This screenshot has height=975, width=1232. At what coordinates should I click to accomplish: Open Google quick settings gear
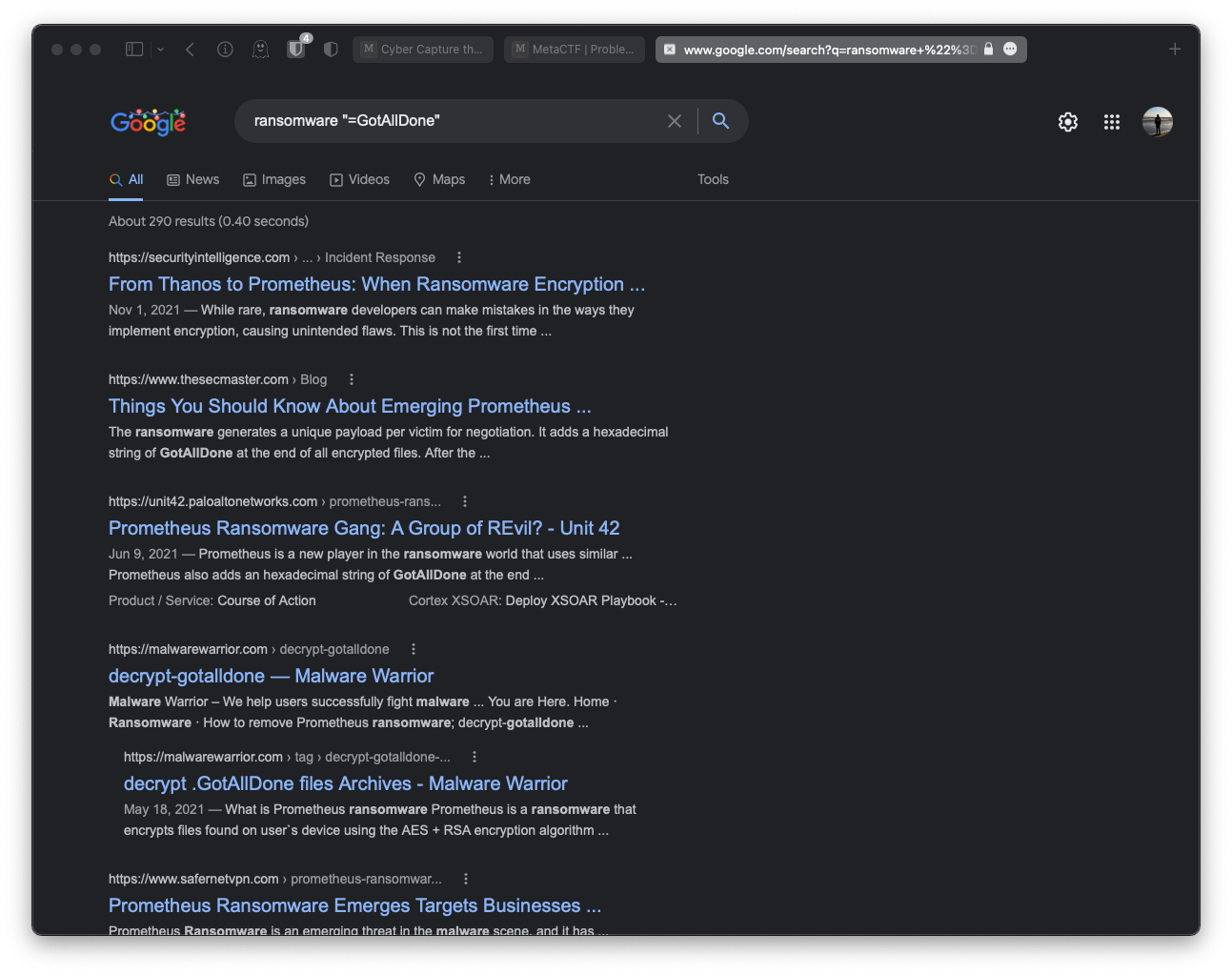(x=1068, y=122)
